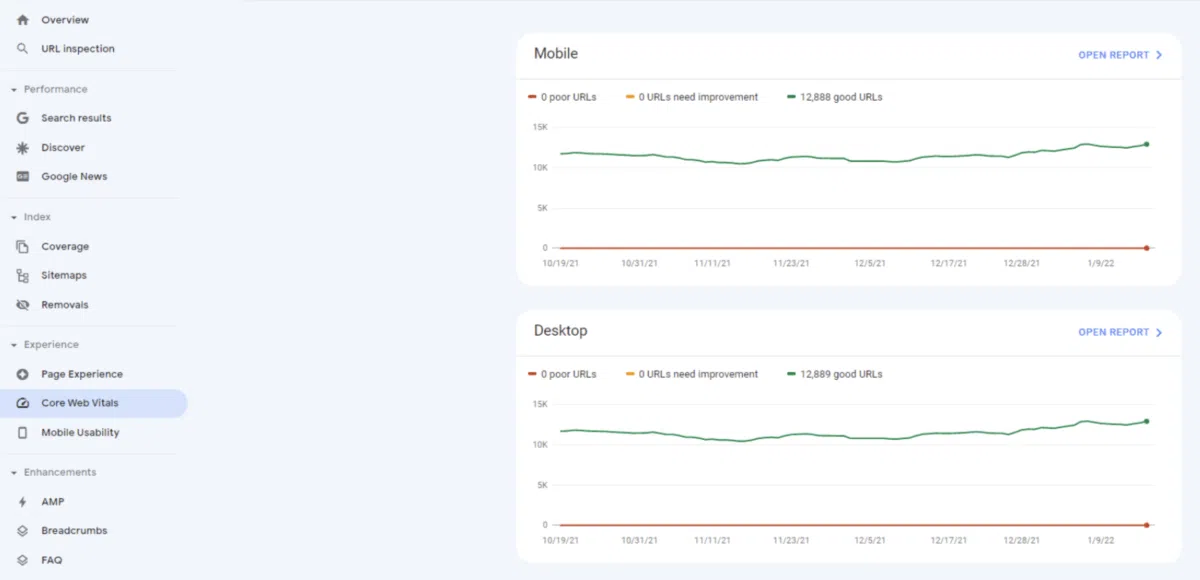
Task: Select the Overview home icon
Action: 21,19
